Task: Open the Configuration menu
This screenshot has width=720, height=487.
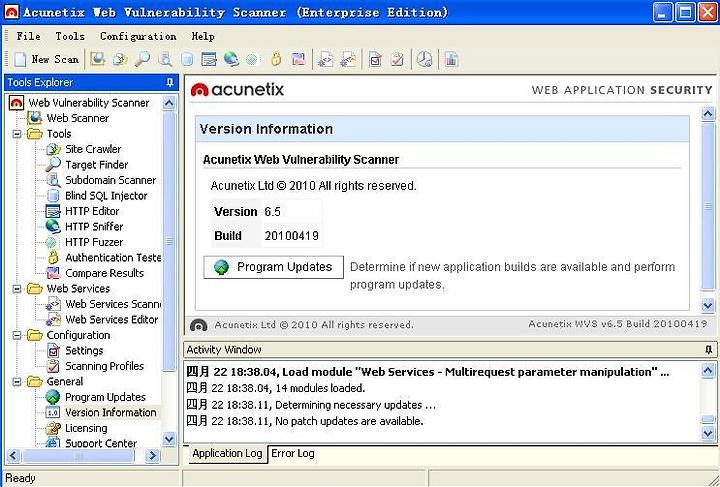Action: [x=138, y=36]
